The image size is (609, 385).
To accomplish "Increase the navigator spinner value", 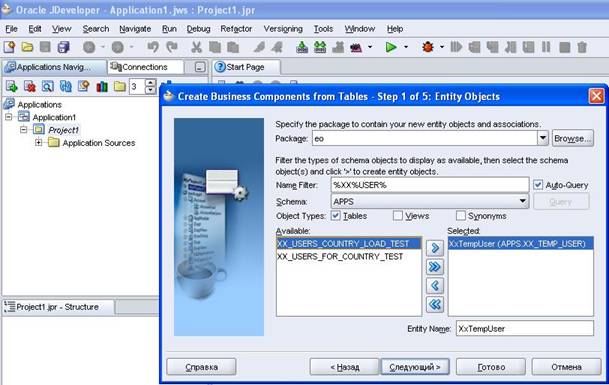I will coord(150,83).
